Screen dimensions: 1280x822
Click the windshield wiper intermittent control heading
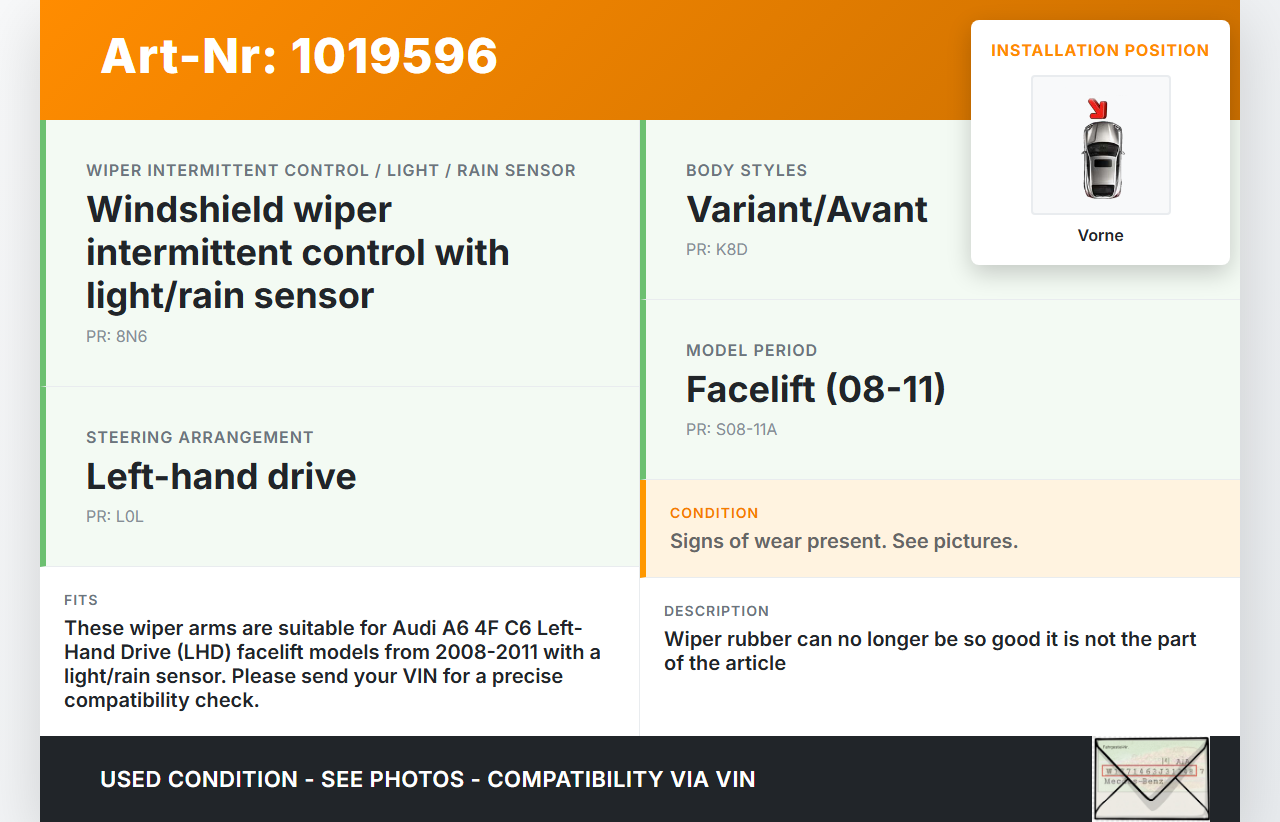(x=298, y=253)
